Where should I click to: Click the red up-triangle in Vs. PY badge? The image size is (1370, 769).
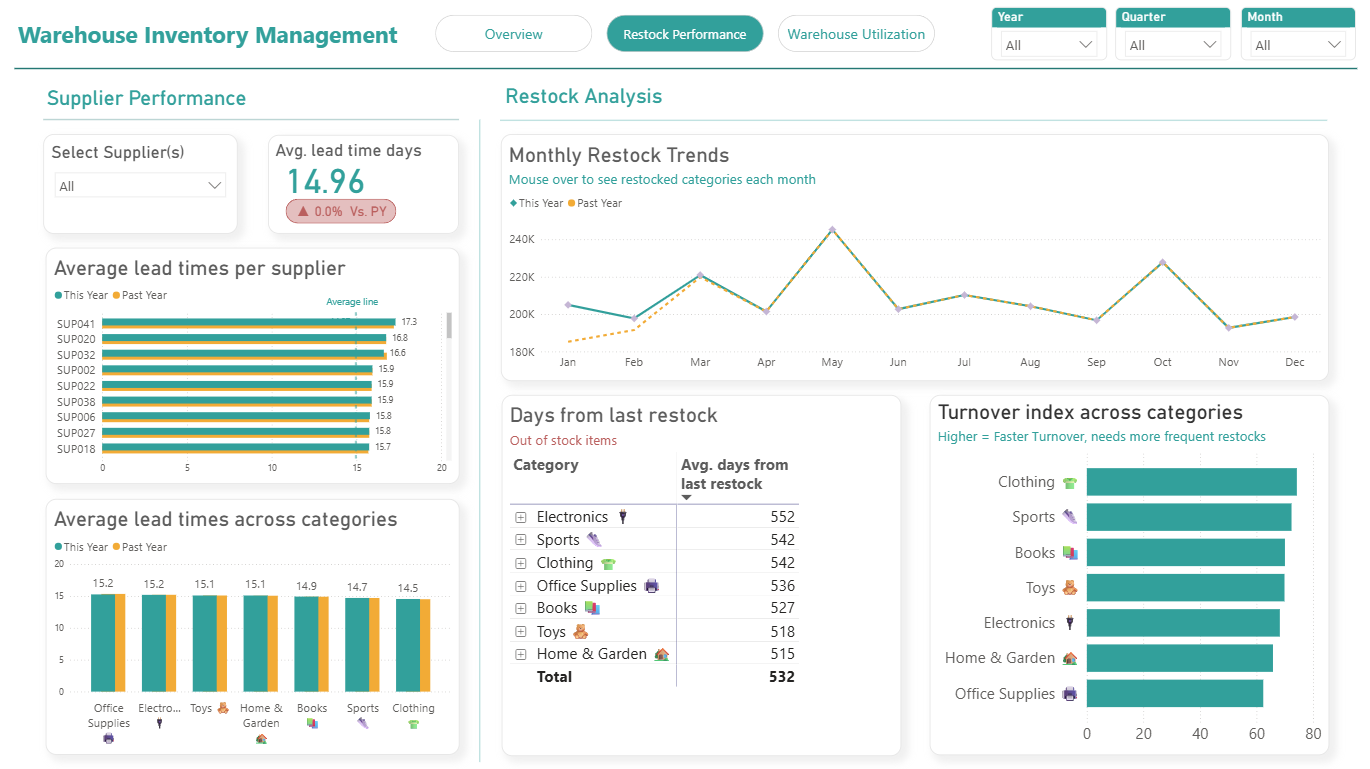[x=303, y=212]
